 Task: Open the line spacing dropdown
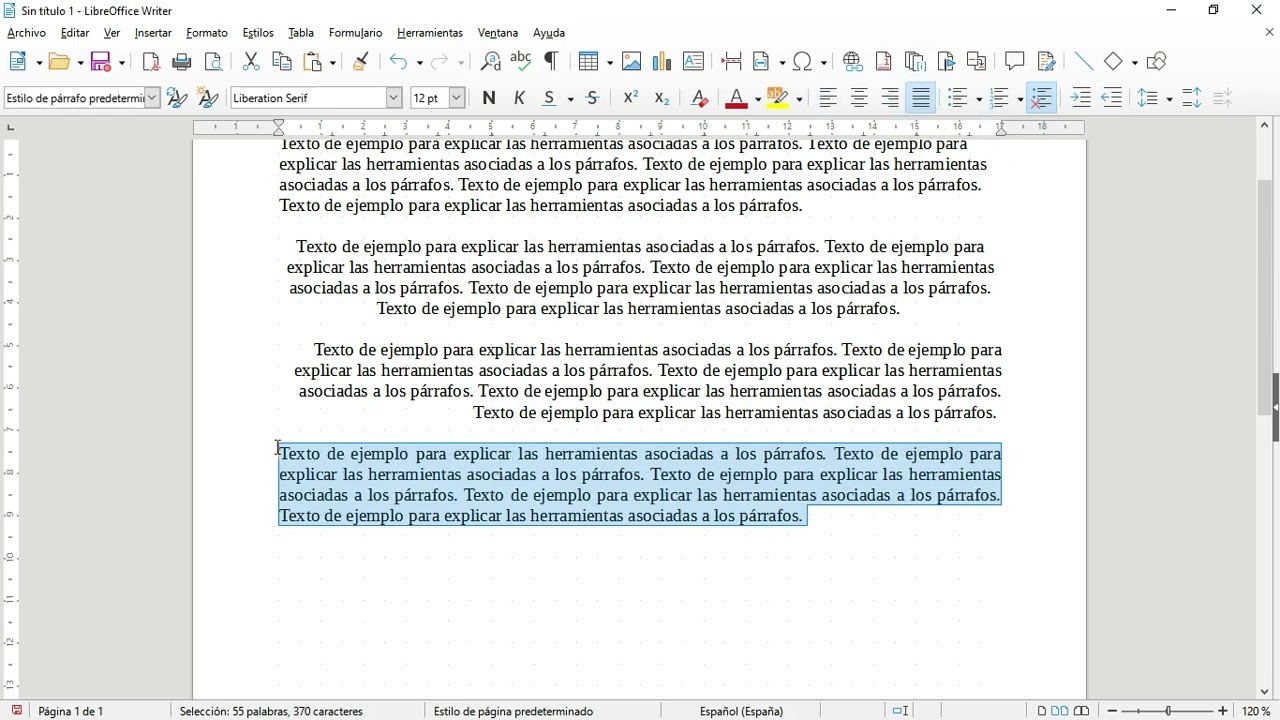(1169, 99)
